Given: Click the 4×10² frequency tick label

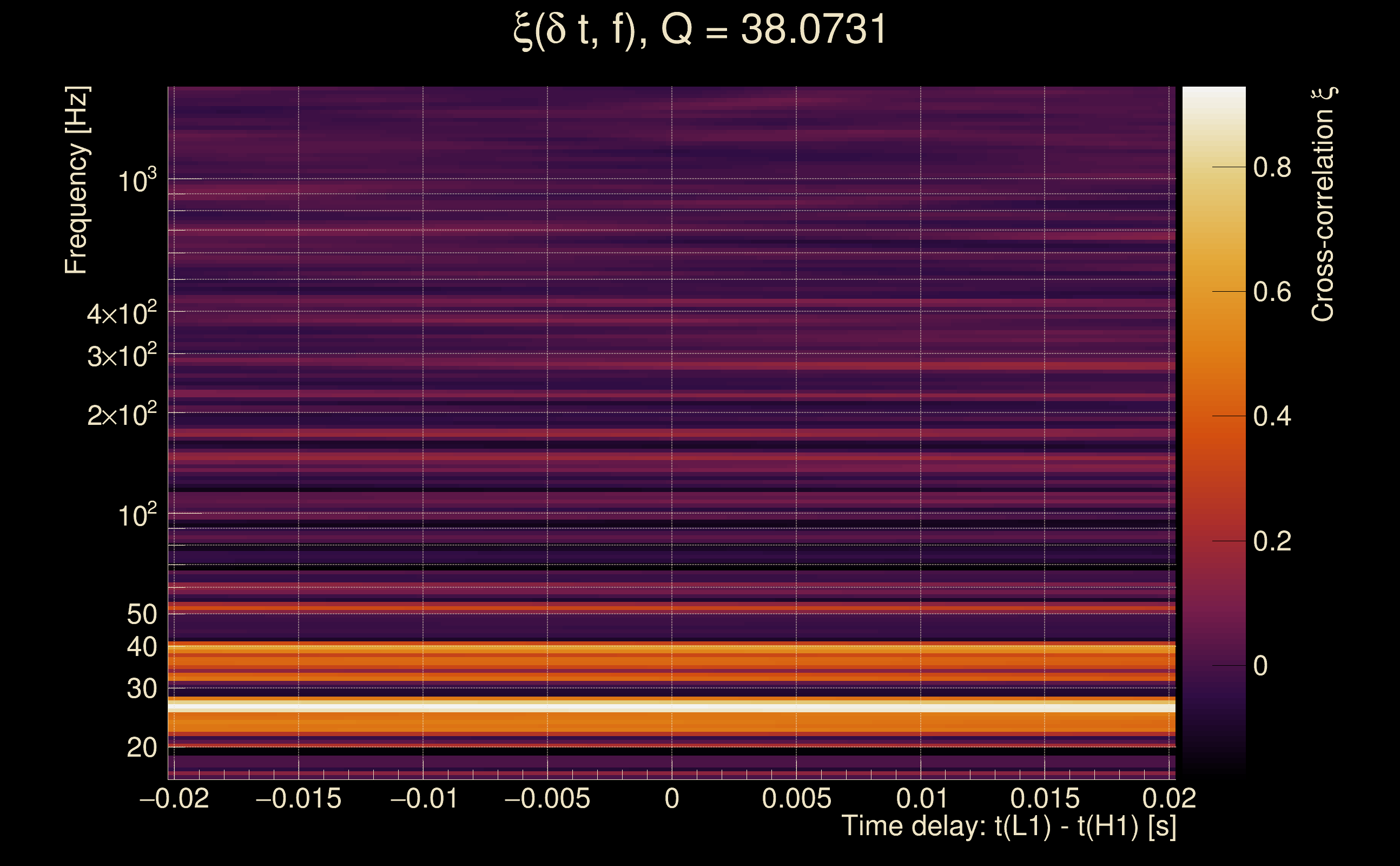Looking at the screenshot, I should coord(121,314).
